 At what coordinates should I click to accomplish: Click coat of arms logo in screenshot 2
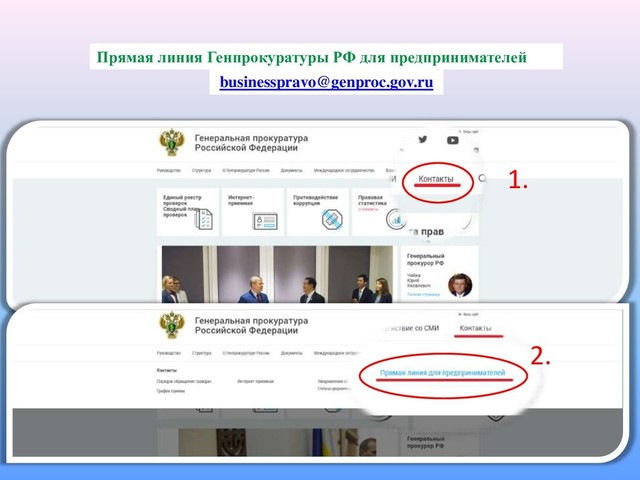pos(172,324)
